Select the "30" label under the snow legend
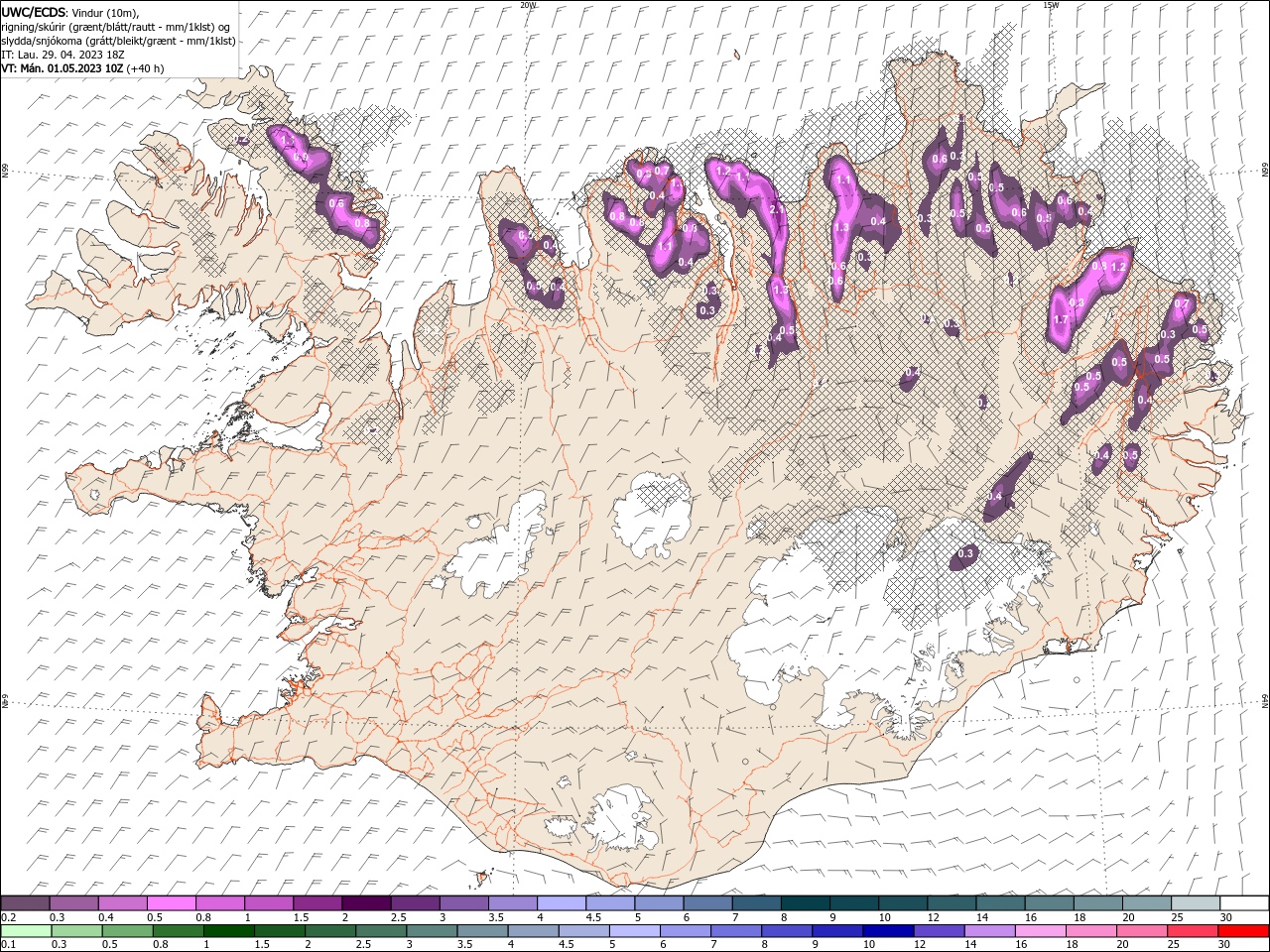Viewport: 1270px width, 952px height. coord(1225,917)
